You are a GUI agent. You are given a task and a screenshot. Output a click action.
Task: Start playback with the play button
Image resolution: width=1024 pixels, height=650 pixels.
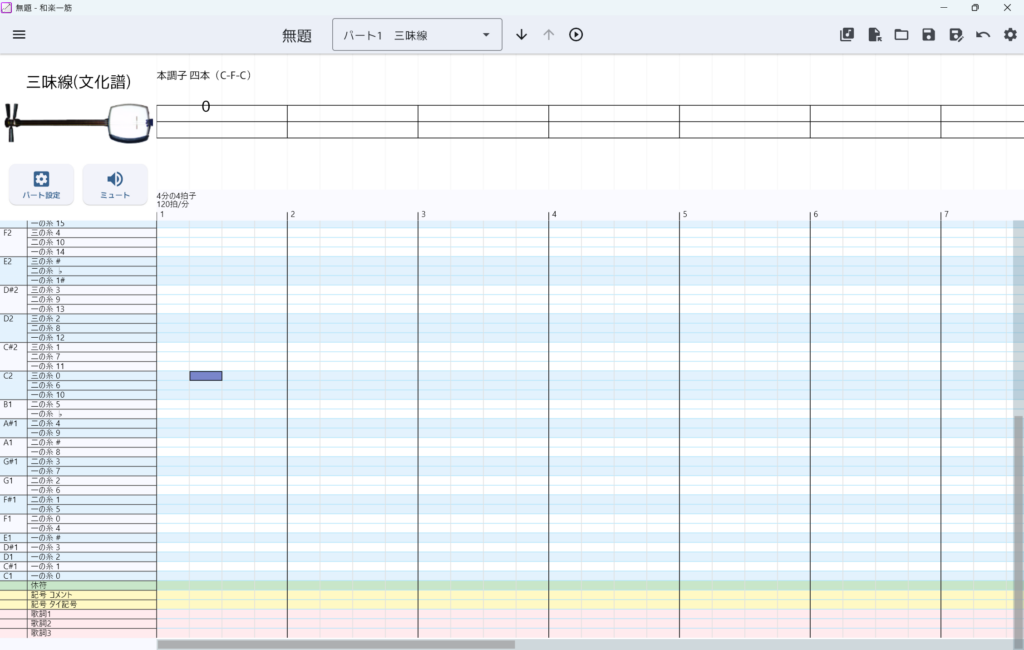[x=576, y=35]
